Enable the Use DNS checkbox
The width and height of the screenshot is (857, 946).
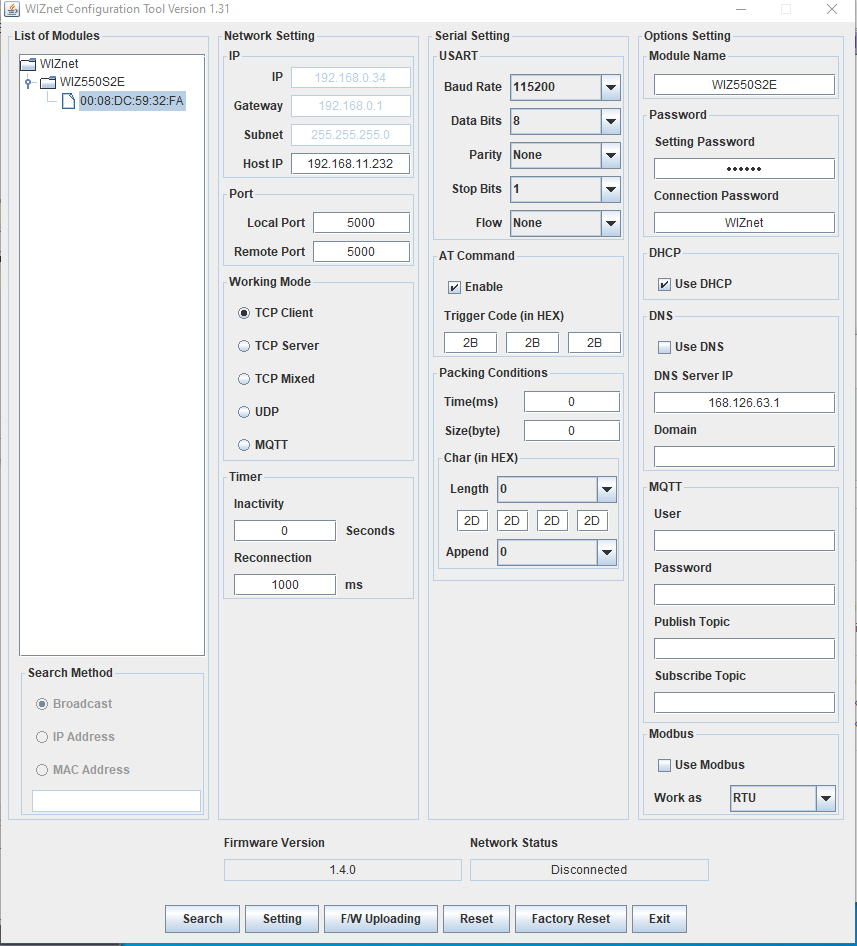664,347
